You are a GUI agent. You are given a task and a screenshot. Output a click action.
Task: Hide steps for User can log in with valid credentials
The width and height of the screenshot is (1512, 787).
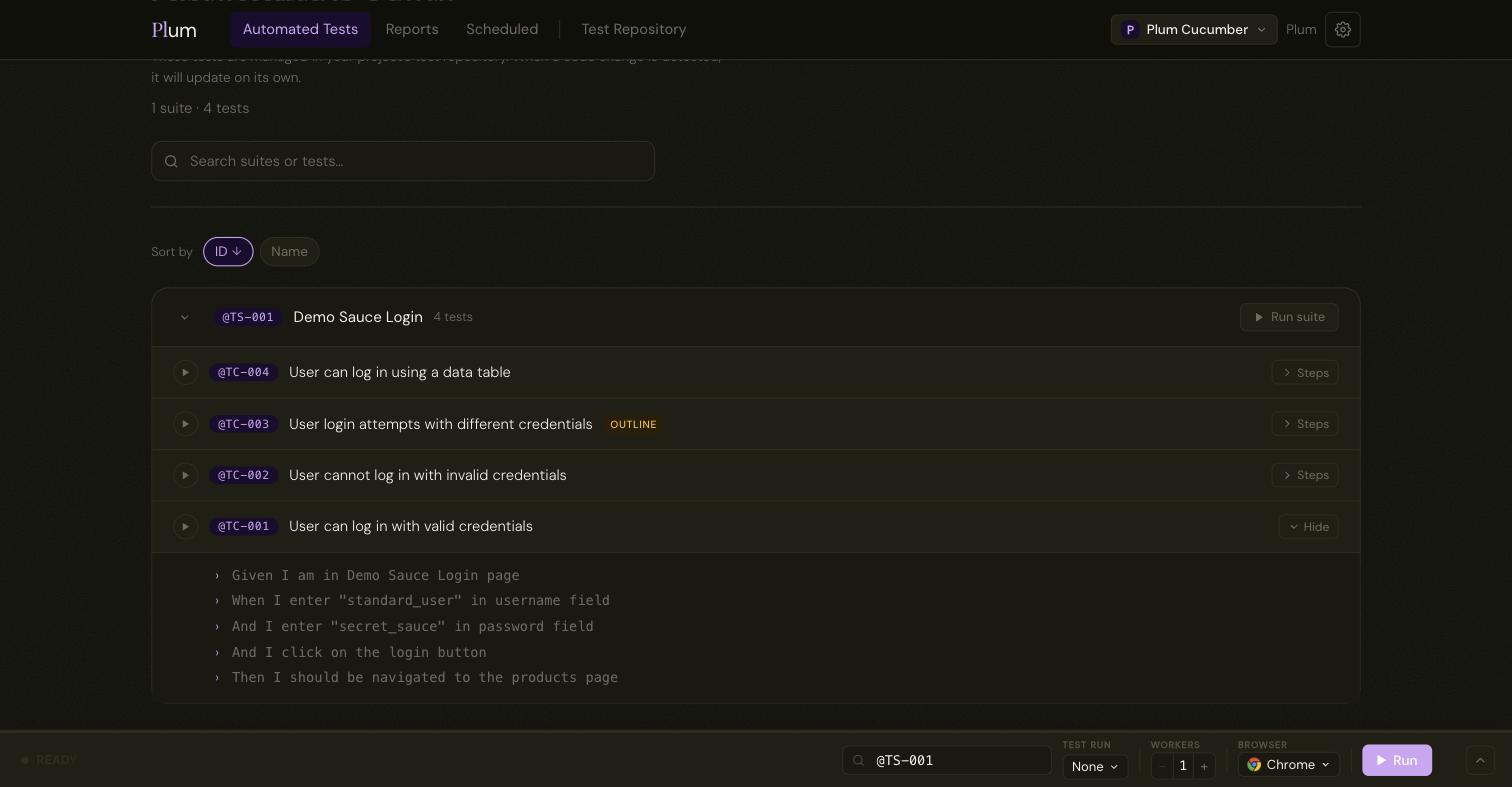pyautogui.click(x=1308, y=527)
